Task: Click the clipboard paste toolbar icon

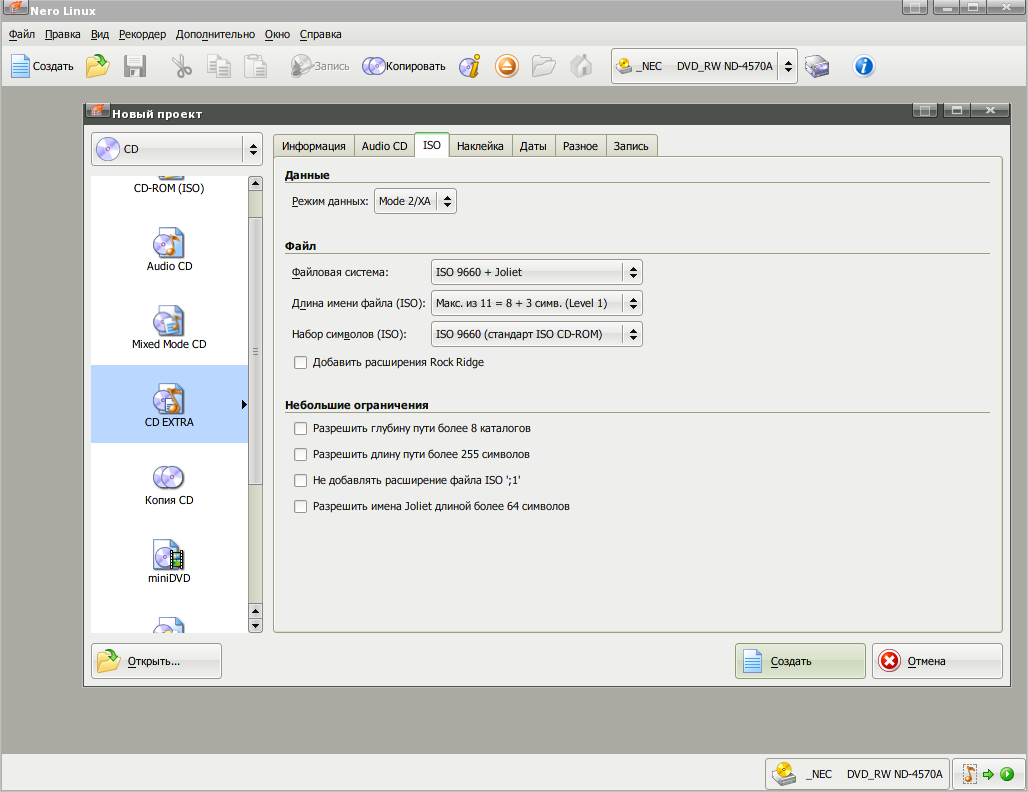Action: pos(256,66)
